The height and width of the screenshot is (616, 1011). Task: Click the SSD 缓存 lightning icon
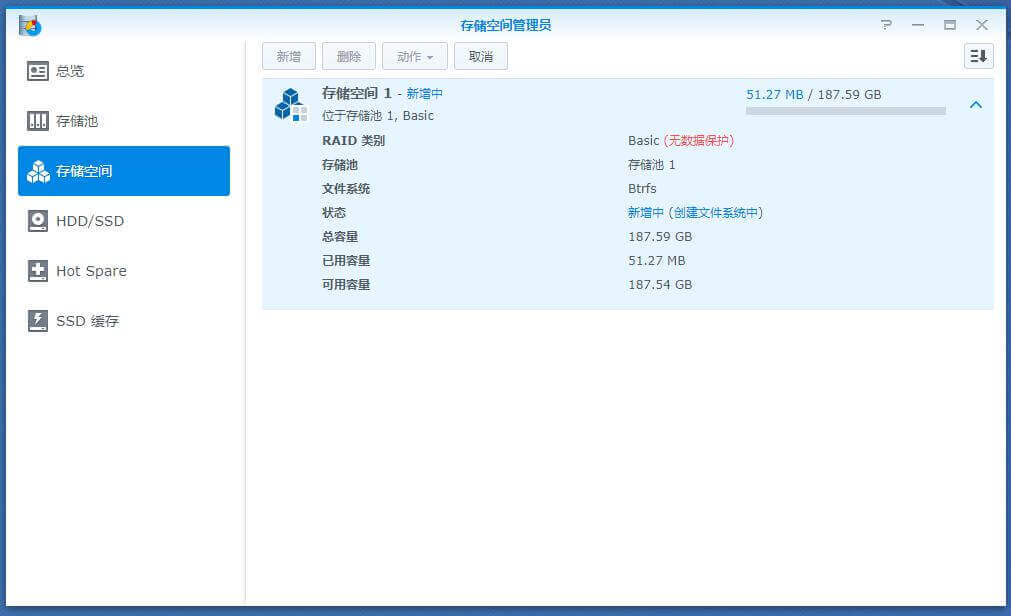pyautogui.click(x=38, y=321)
